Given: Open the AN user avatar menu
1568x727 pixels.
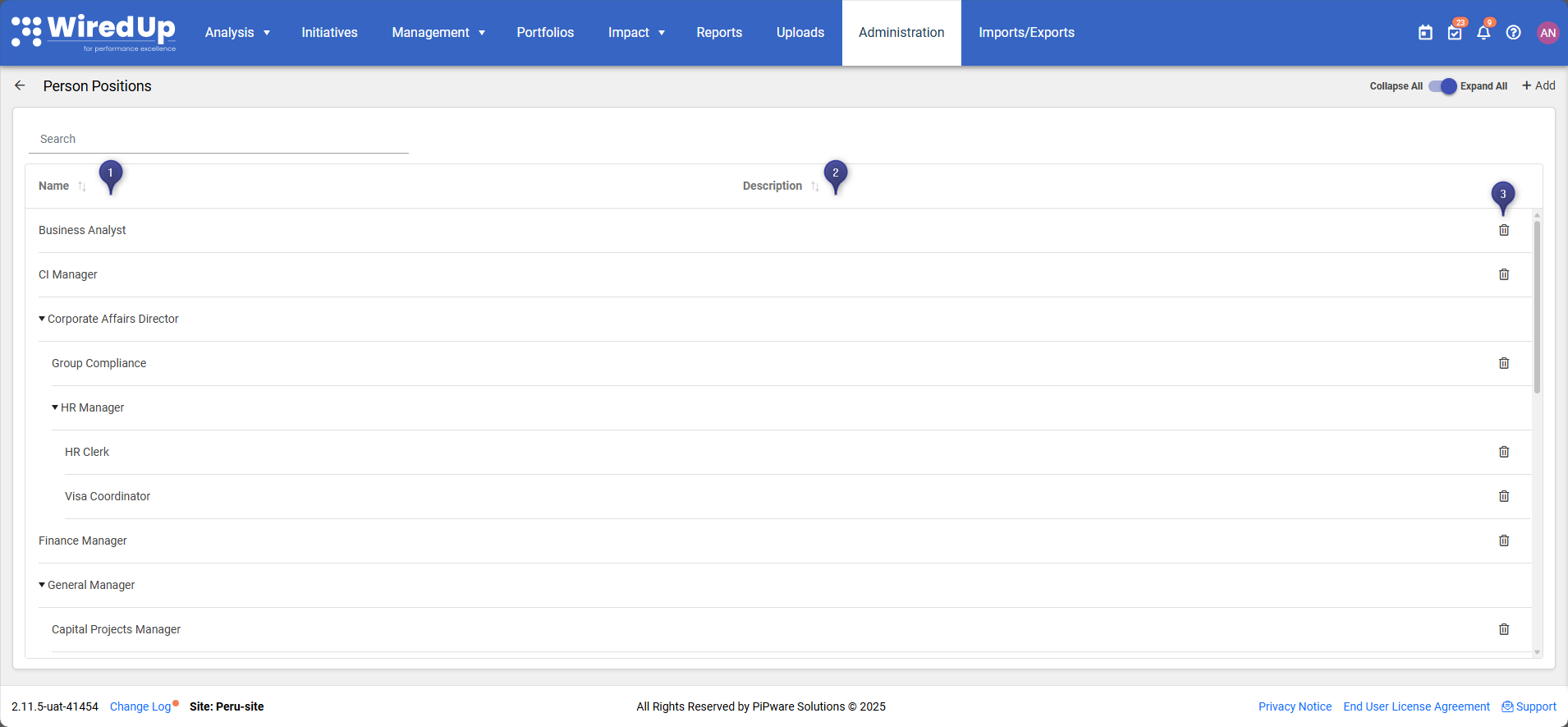Looking at the screenshot, I should click(x=1547, y=33).
